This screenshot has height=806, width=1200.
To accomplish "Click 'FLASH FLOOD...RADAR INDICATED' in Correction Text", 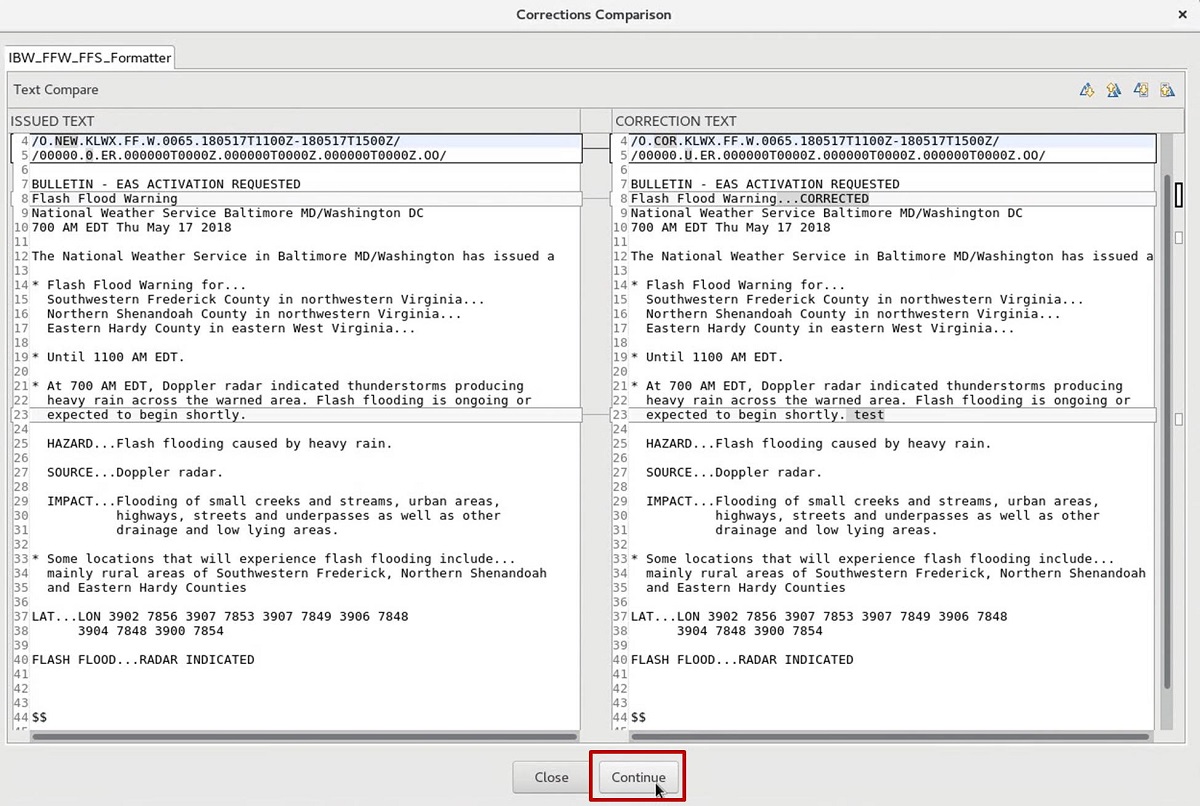I will tap(742, 660).
